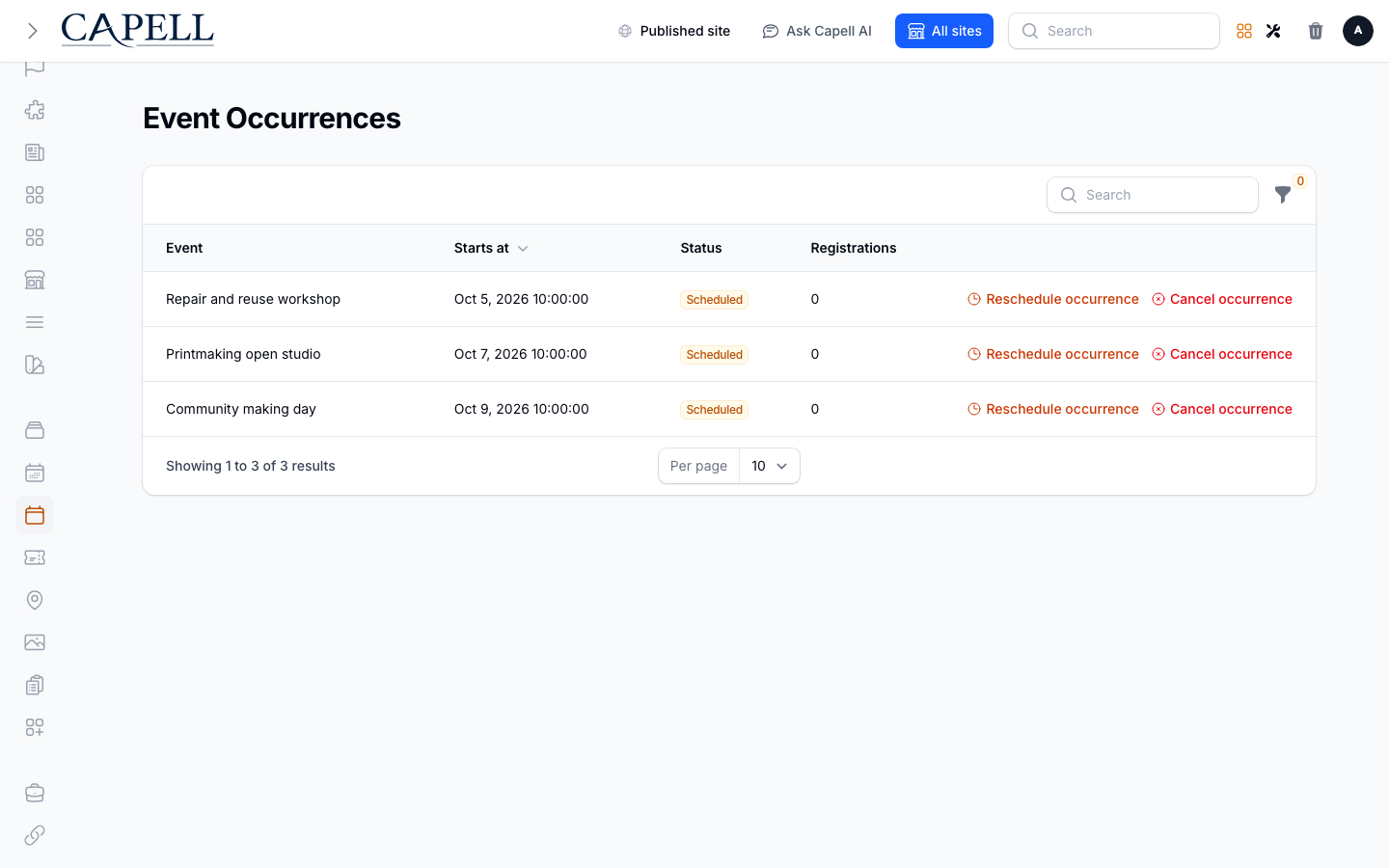The height and width of the screenshot is (868, 1389).
Task: Select the Printmaking open studio row
Action: coord(729,354)
